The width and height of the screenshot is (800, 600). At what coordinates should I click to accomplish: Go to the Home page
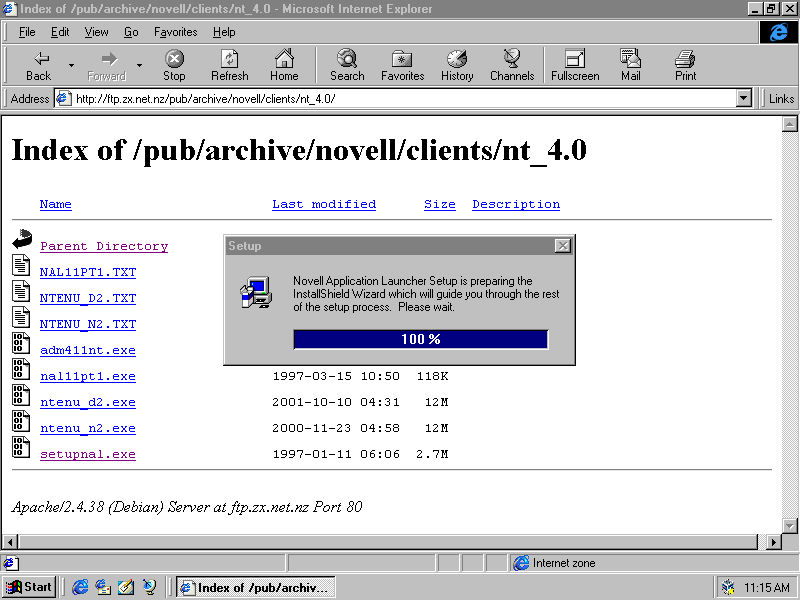pos(284,65)
